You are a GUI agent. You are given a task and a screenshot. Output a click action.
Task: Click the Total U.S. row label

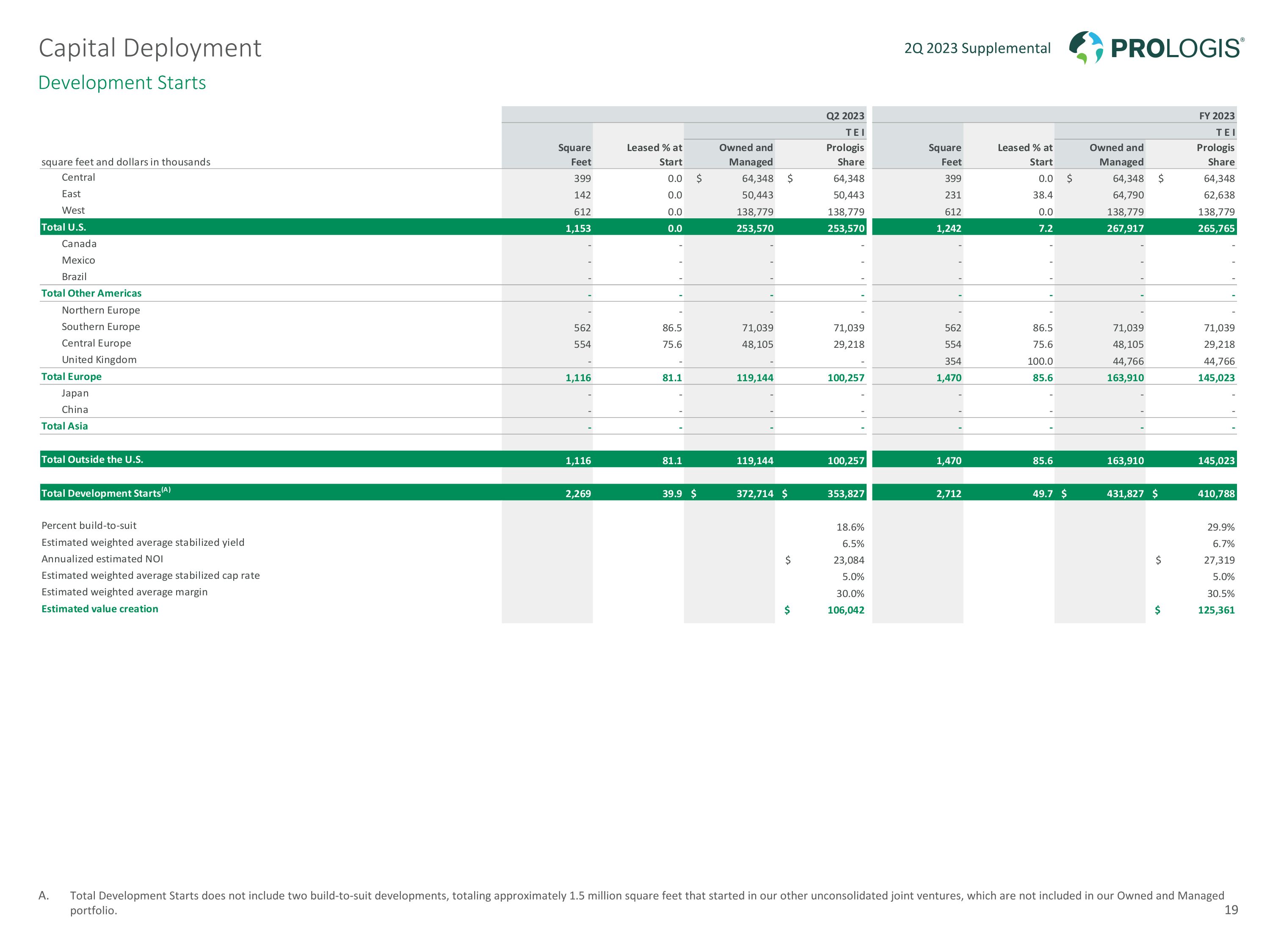click(x=64, y=227)
